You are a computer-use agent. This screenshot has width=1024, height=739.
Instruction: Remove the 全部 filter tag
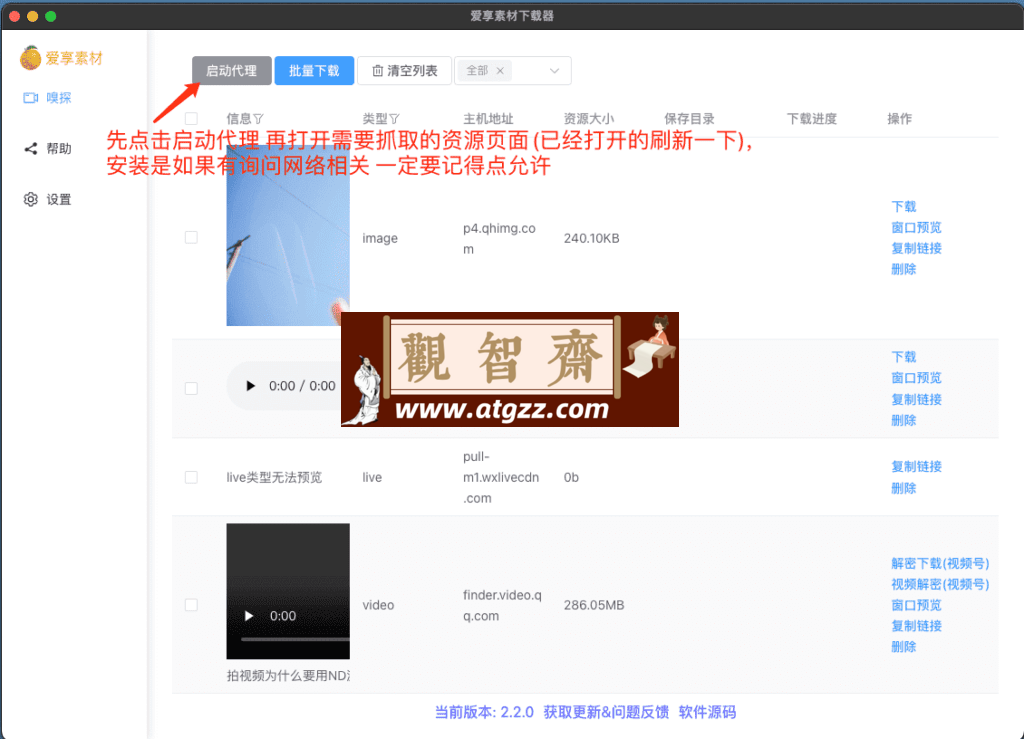pyautogui.click(x=500, y=71)
